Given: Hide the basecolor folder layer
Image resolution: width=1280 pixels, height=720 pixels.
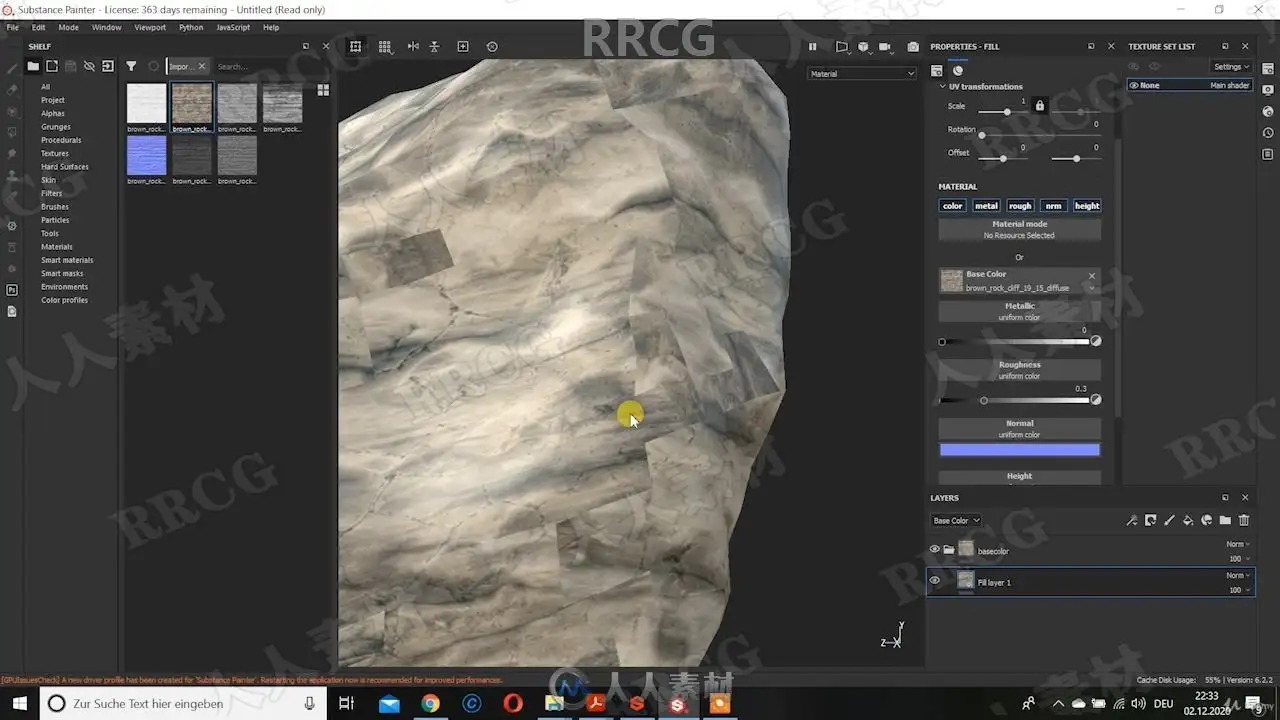Looking at the screenshot, I should 934,549.
